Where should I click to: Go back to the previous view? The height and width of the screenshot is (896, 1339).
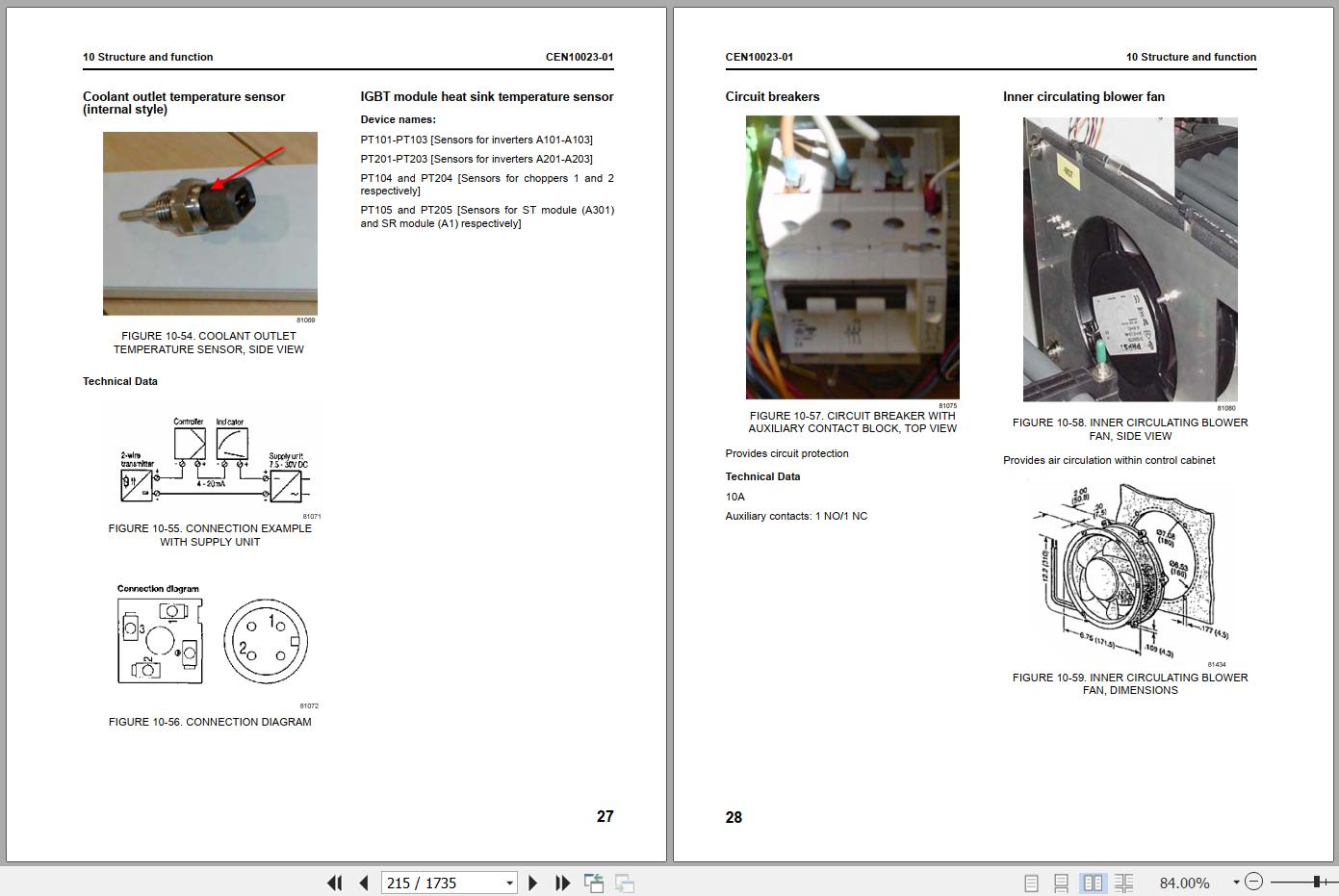pos(594,883)
